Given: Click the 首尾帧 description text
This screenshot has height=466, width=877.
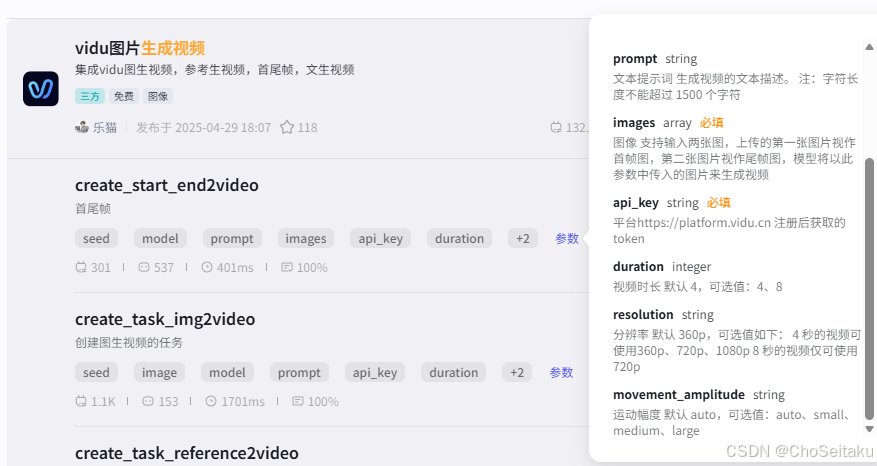Looking at the screenshot, I should pyautogui.click(x=93, y=209).
